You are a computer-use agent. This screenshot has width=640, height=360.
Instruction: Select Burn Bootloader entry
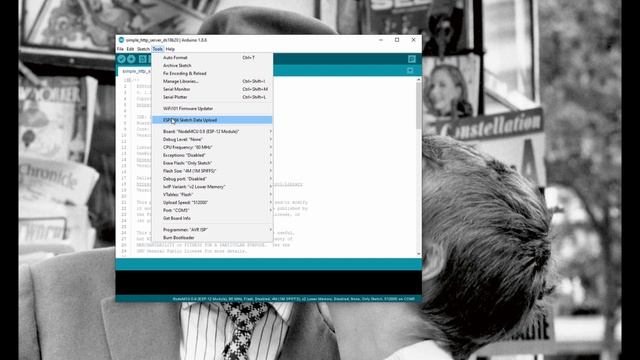(212, 238)
